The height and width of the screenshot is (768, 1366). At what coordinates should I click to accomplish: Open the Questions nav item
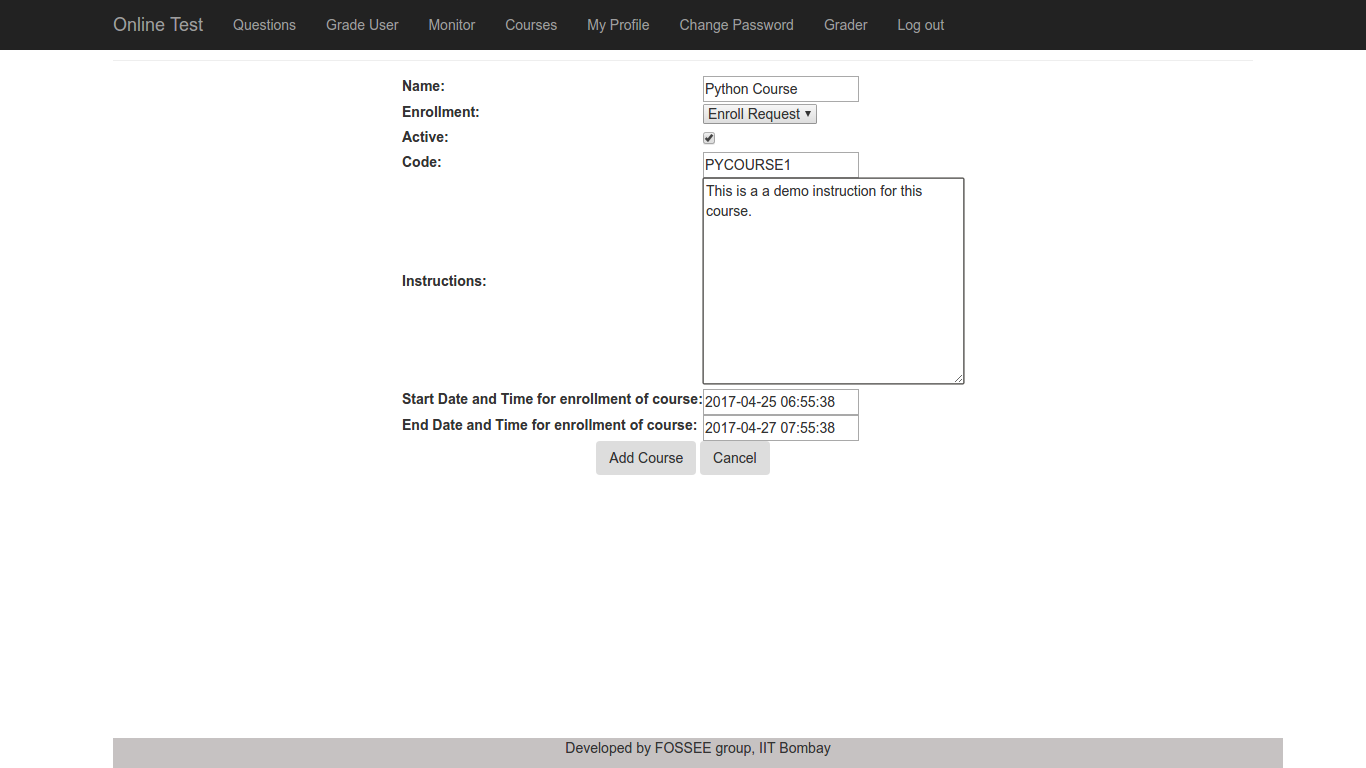click(264, 25)
